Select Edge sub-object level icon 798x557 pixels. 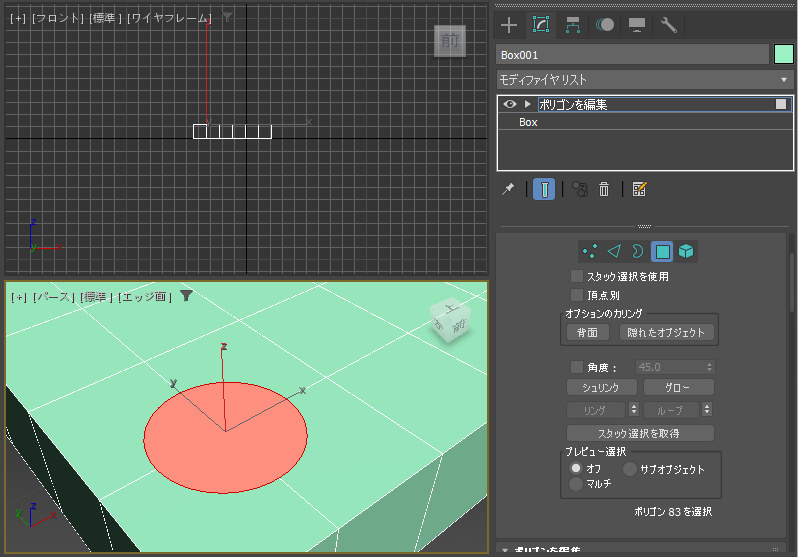(x=614, y=252)
